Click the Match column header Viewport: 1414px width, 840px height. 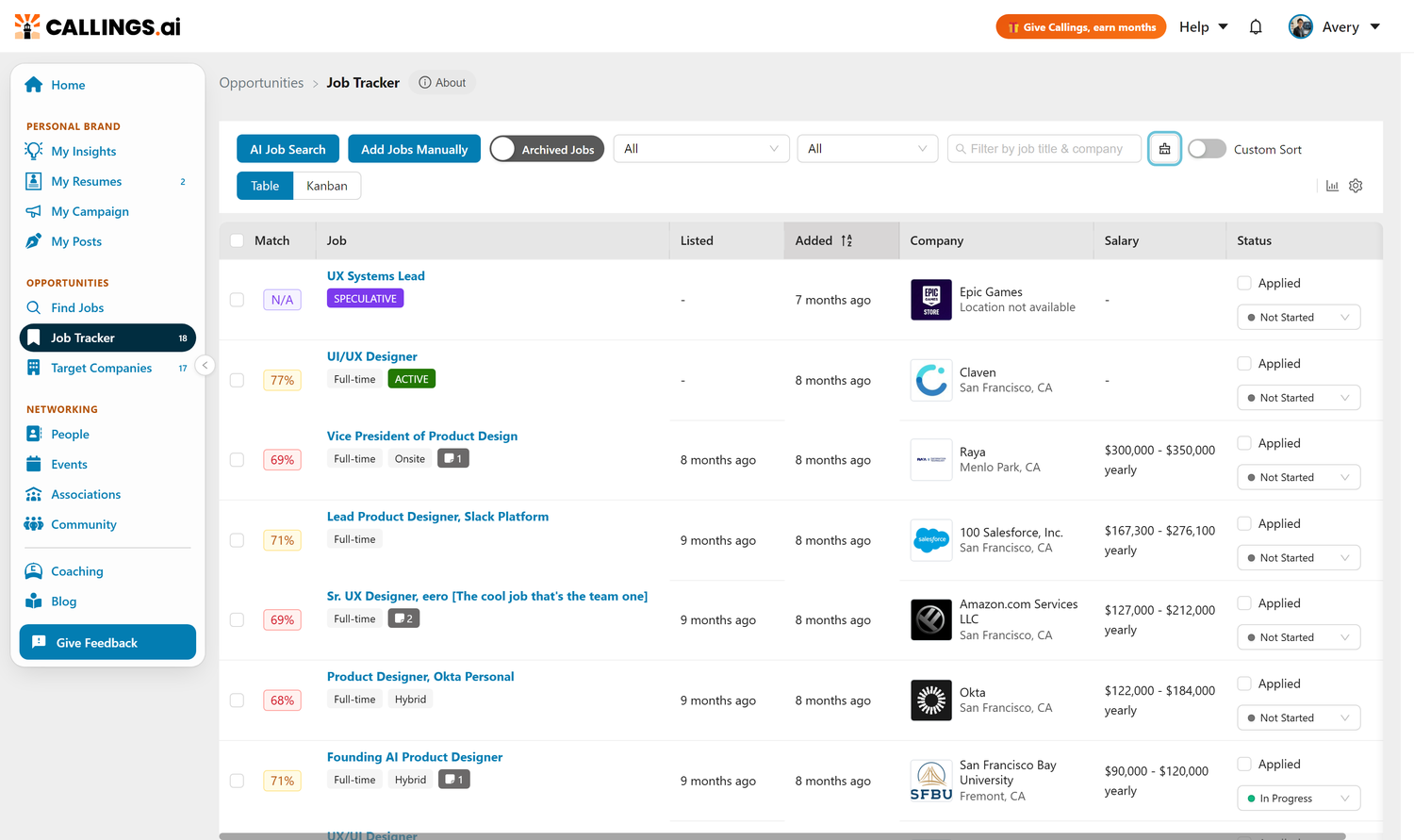(x=271, y=240)
